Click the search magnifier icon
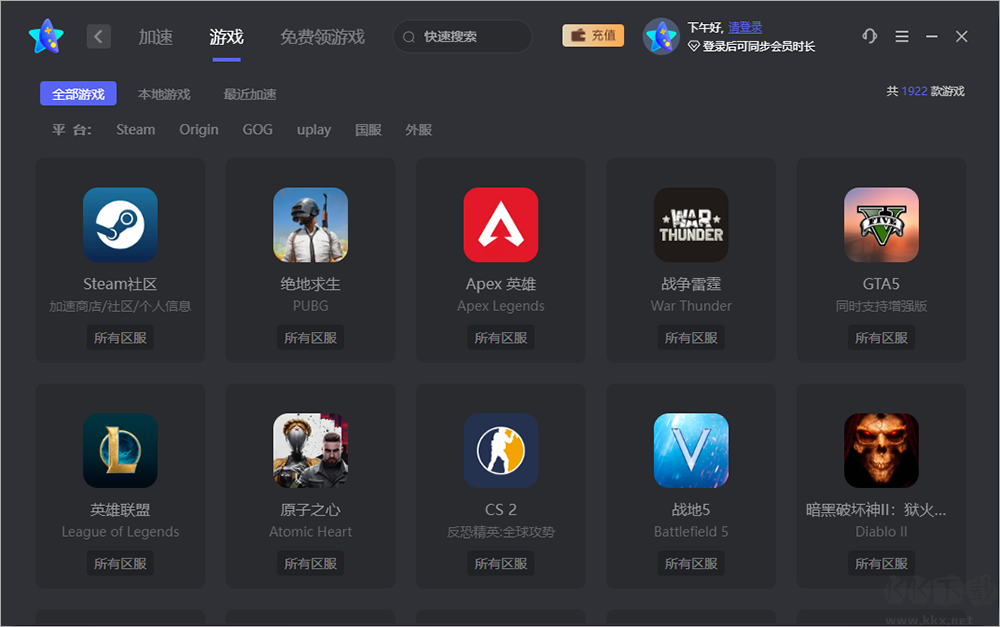 [409, 37]
